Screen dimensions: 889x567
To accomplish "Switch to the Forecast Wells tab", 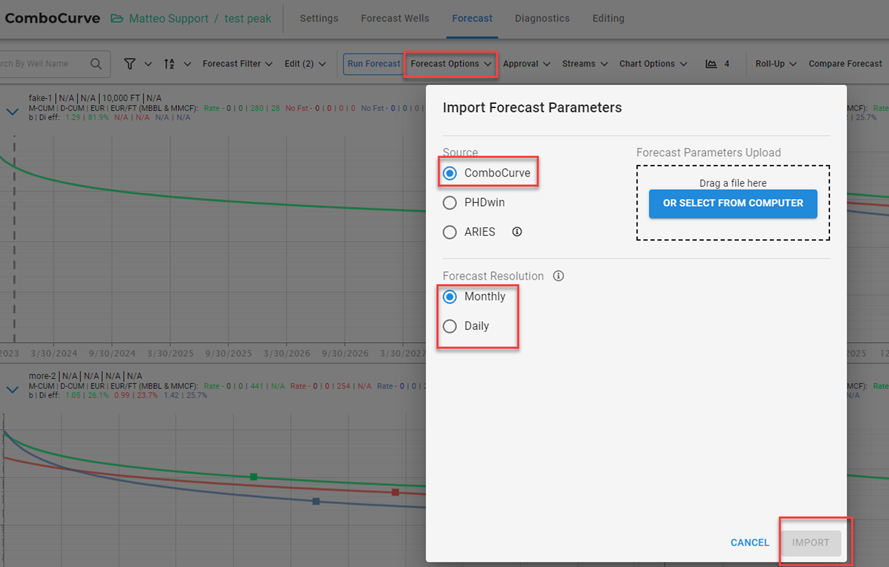I will point(395,19).
